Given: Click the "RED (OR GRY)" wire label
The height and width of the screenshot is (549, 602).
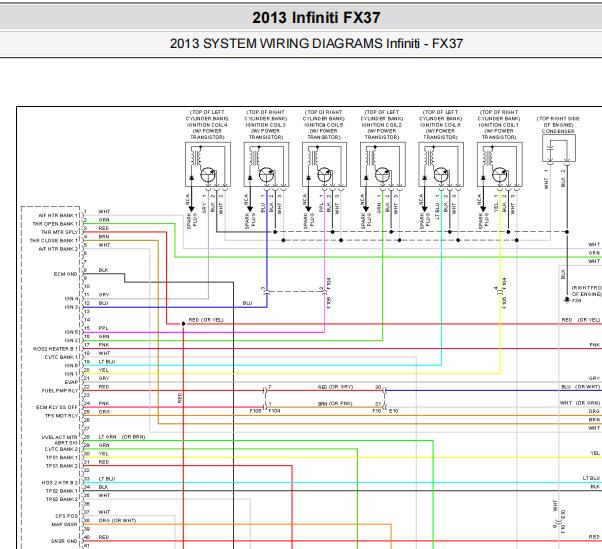Looking at the screenshot, I should (335, 387).
